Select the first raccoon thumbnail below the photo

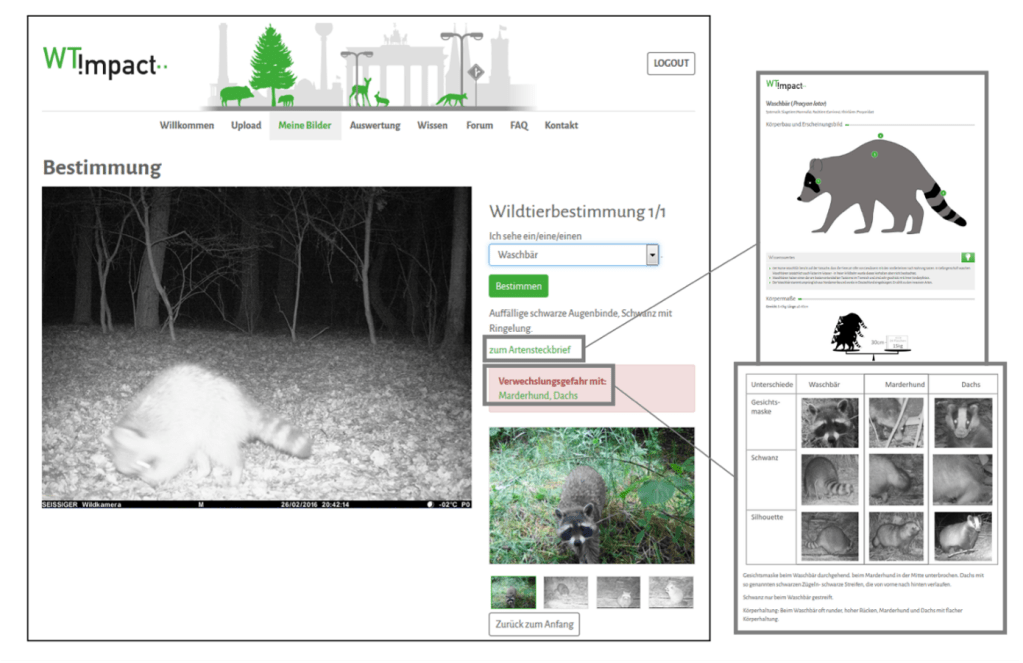point(513,592)
